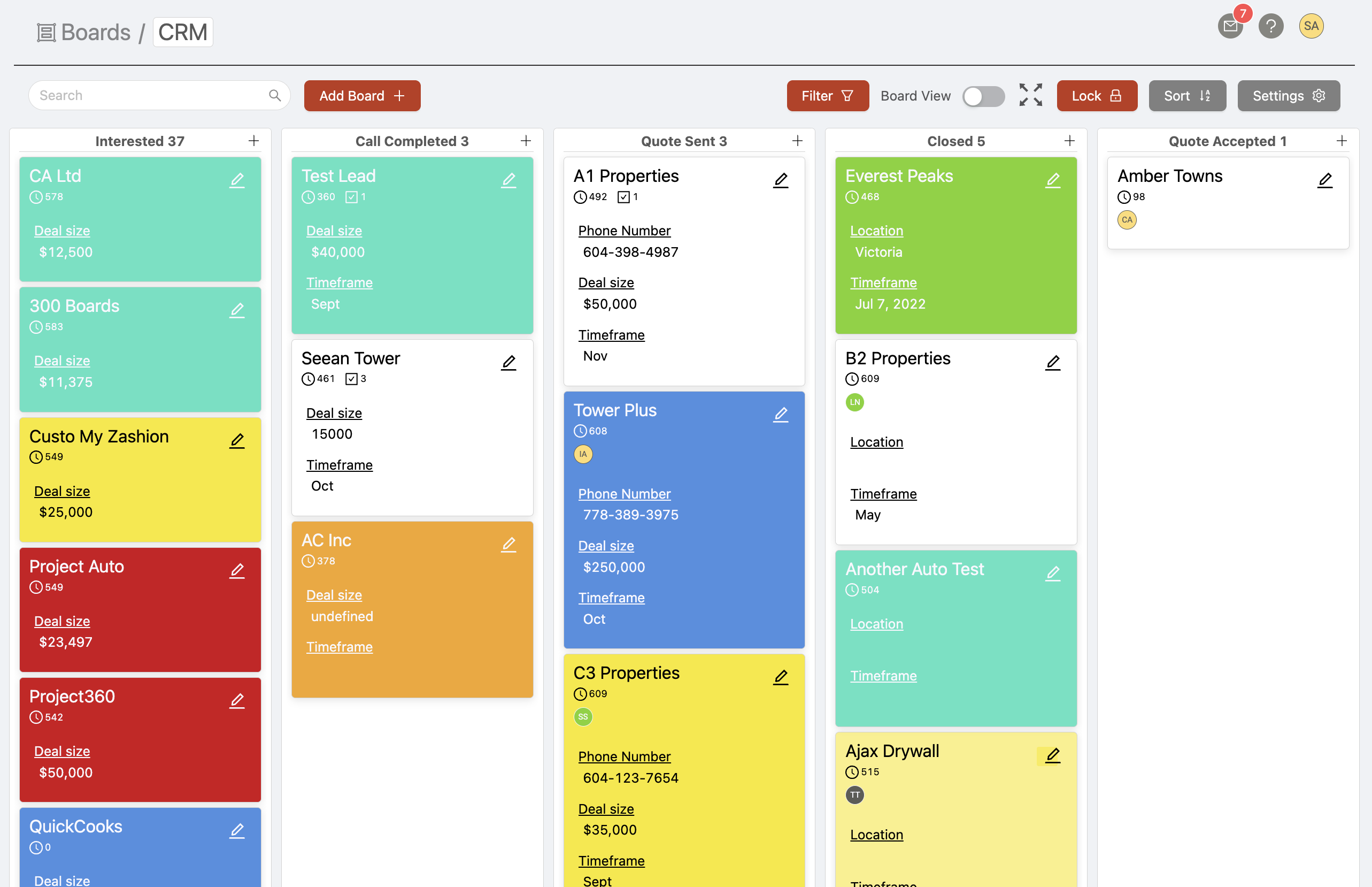Click the $250,000 deal size value

point(614,567)
